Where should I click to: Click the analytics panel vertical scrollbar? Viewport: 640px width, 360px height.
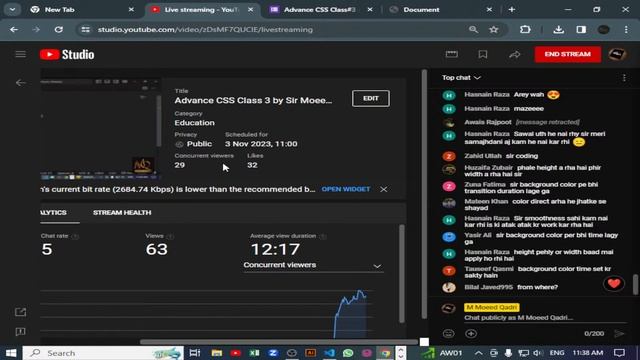tap(402, 273)
